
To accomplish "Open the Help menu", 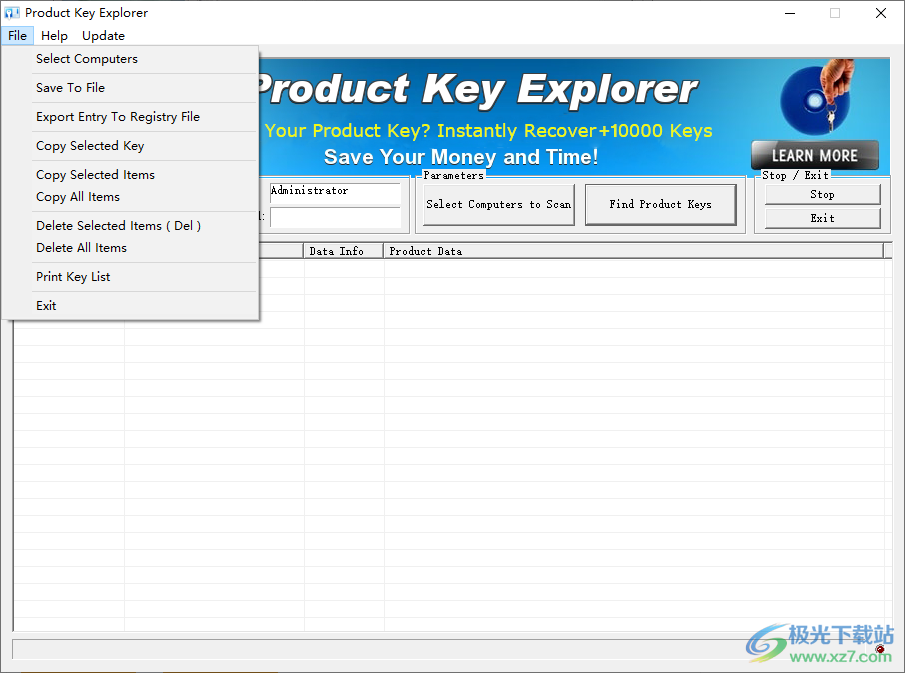I will 54,36.
